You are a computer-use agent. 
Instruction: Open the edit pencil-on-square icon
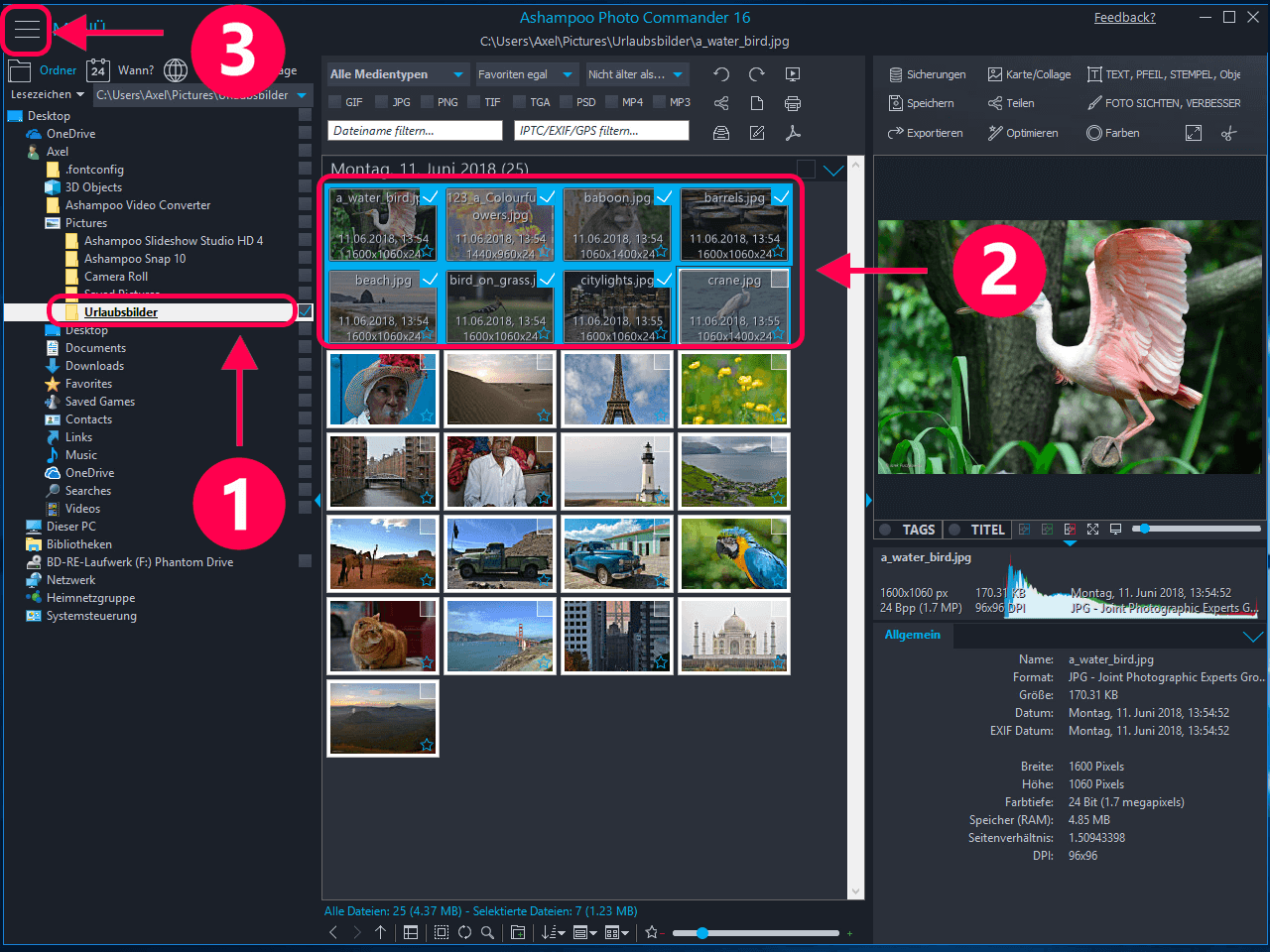pyautogui.click(x=757, y=133)
